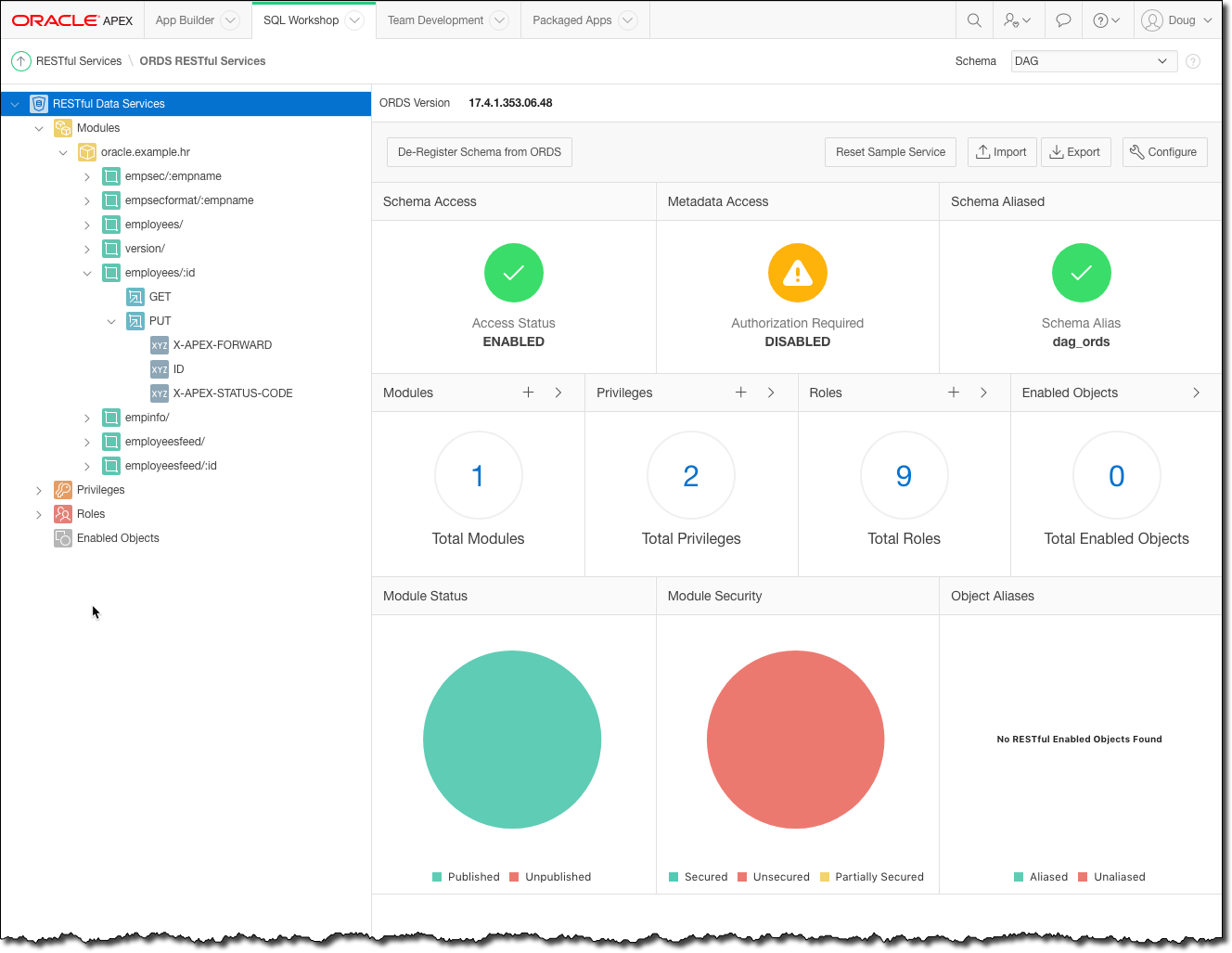
Task: Add a new privilege with plus icon
Action: point(741,393)
